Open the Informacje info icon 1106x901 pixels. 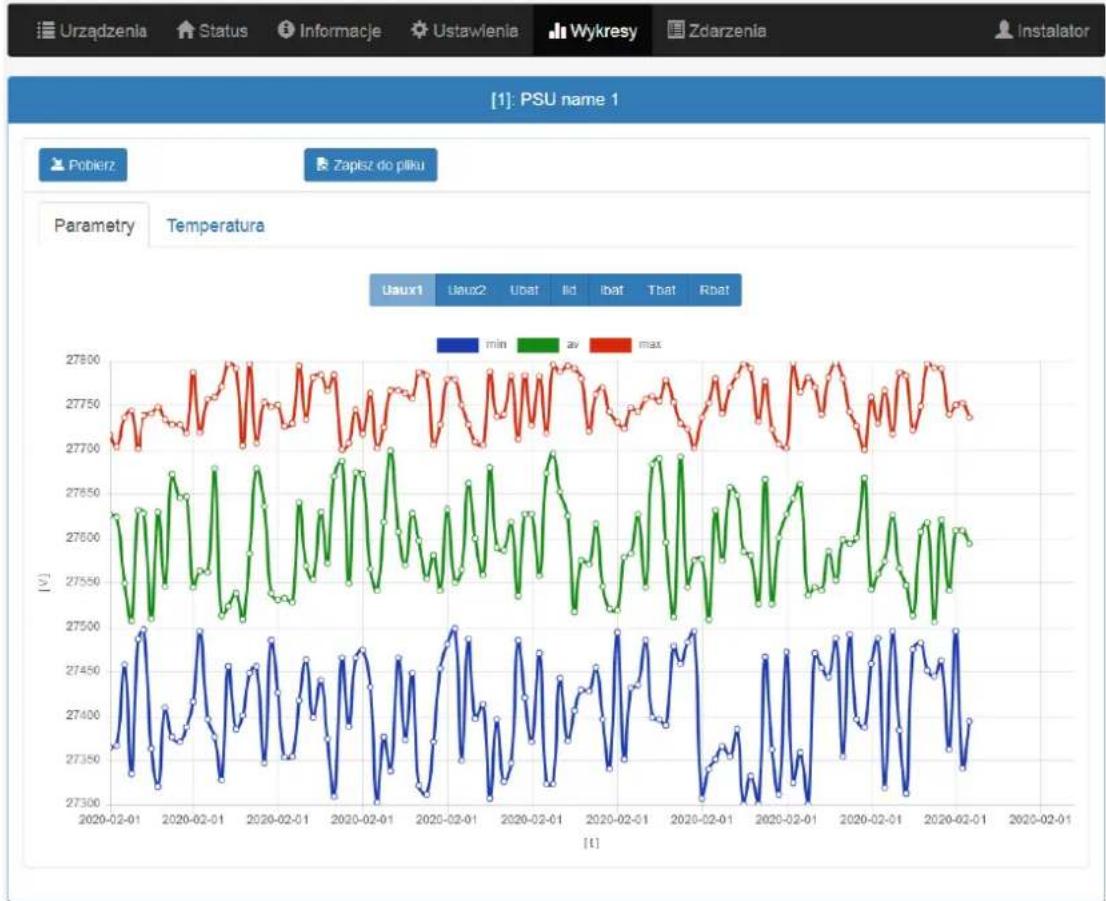tap(286, 30)
